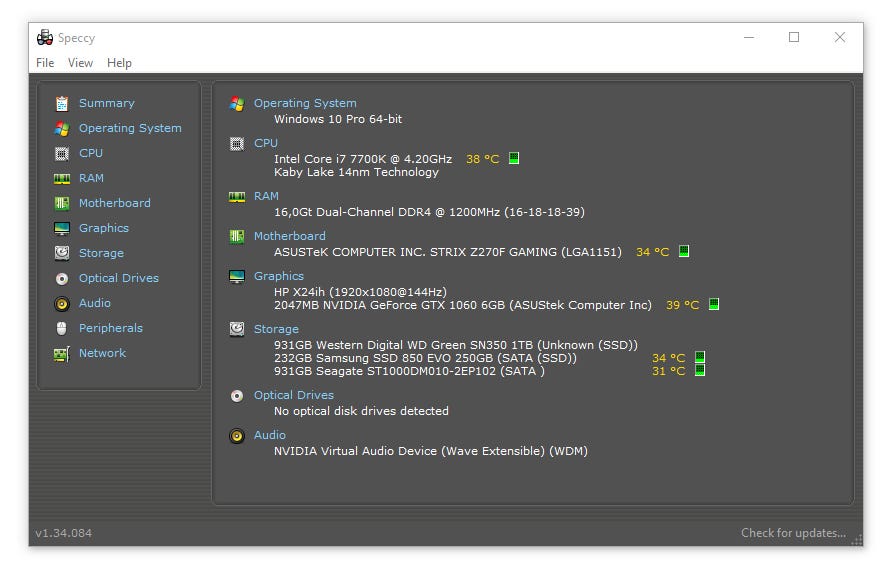Click the Windows flag icon in summary panel

pyautogui.click(x=237, y=104)
